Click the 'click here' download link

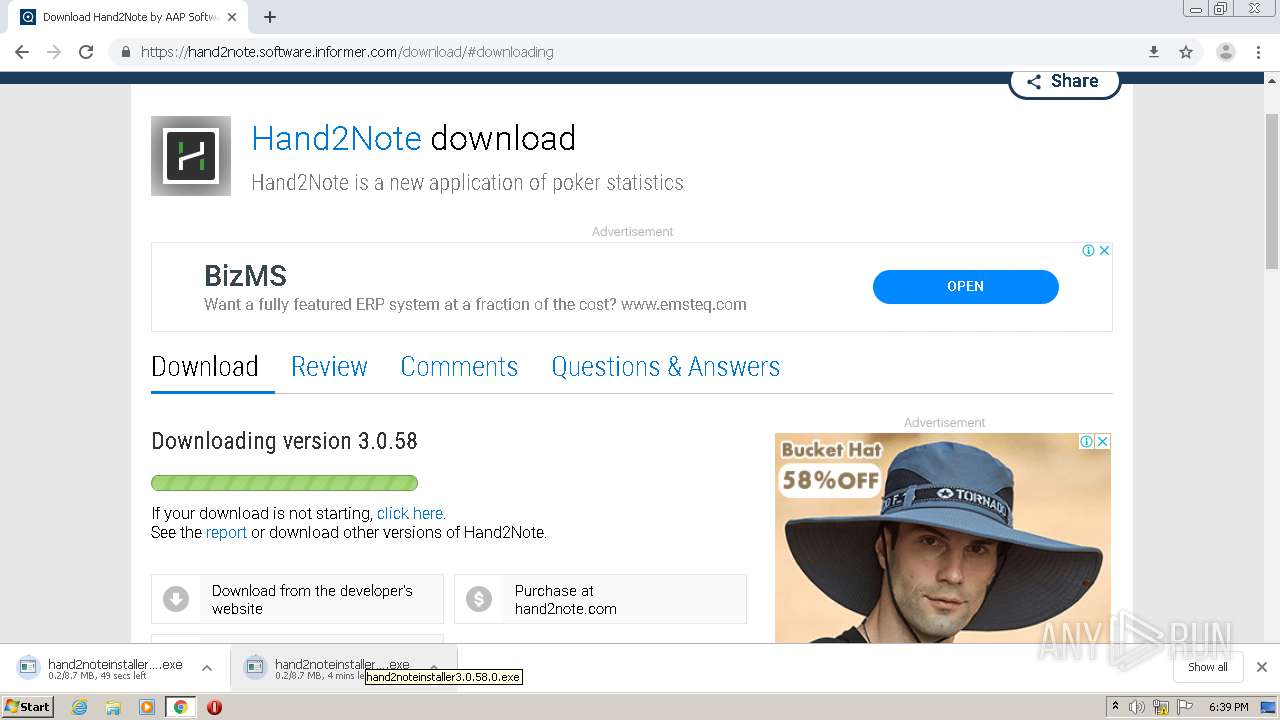tap(410, 514)
